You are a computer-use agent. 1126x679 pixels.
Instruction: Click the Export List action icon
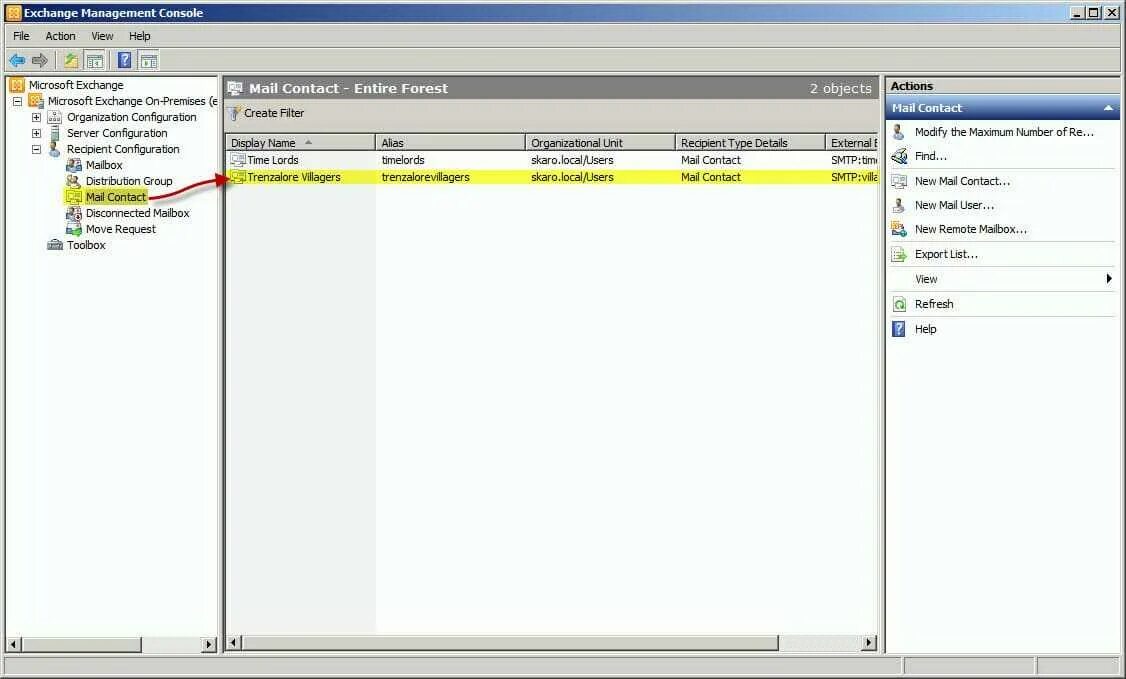pyautogui.click(x=899, y=254)
